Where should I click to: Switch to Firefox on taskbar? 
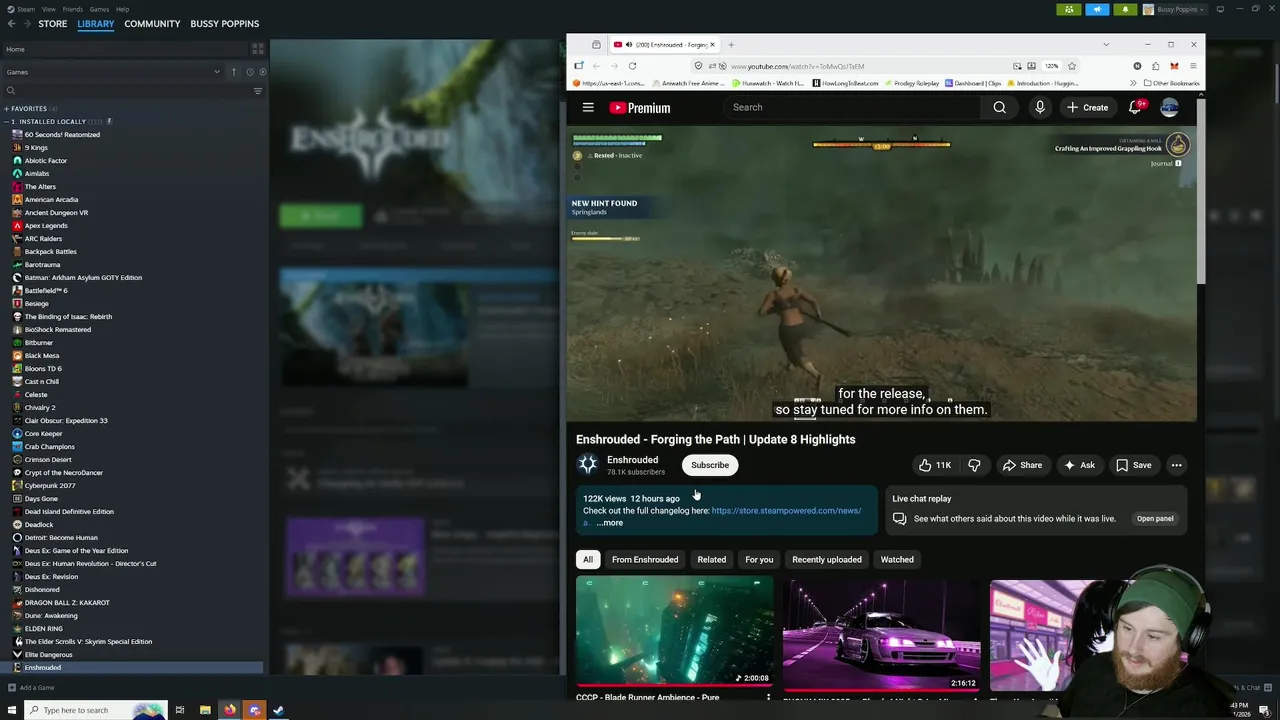tap(229, 710)
